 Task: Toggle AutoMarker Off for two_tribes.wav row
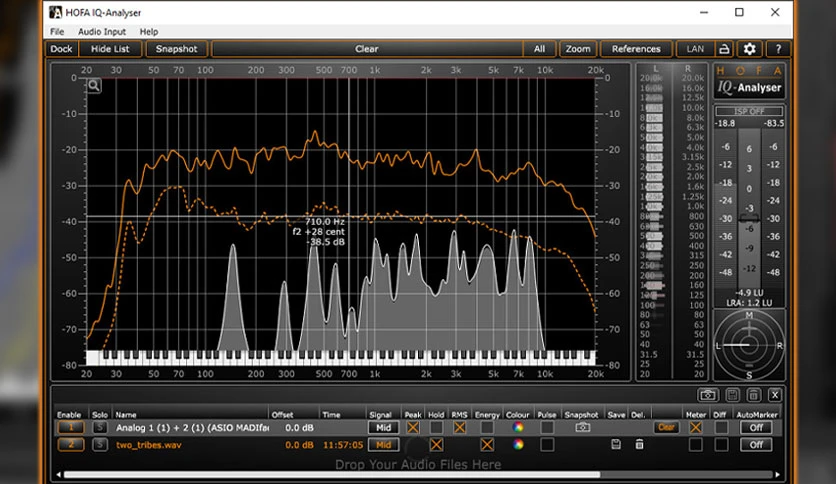756,444
